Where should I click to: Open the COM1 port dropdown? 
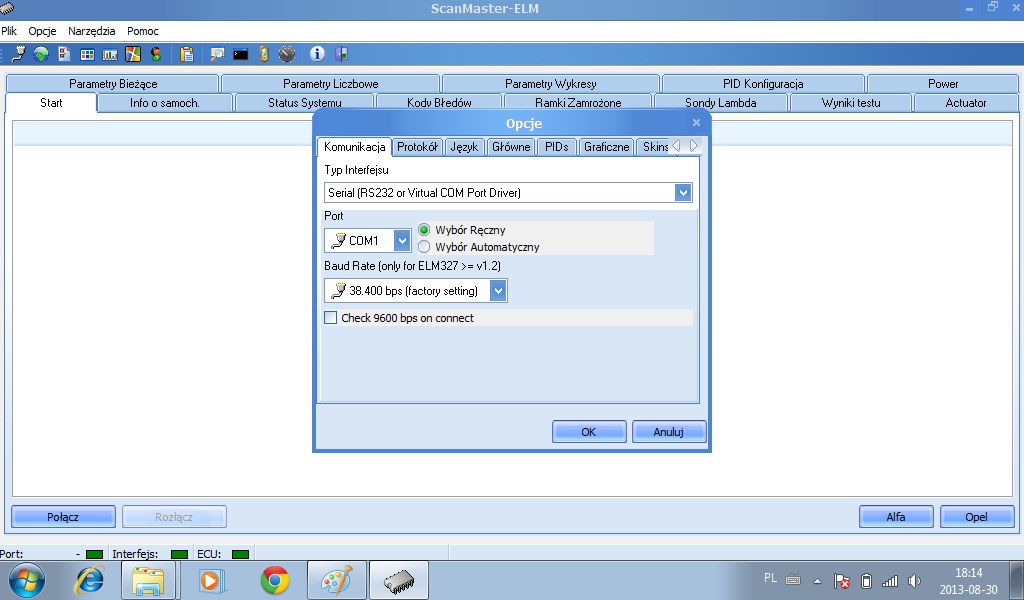(402, 240)
